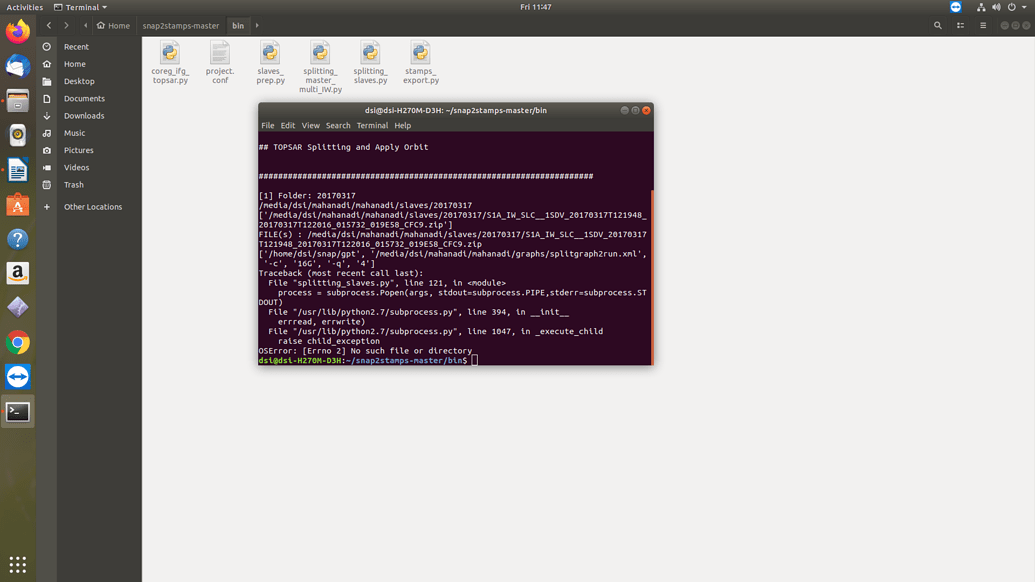Open Other Locations in sidebar
The width and height of the screenshot is (1035, 582).
coord(92,207)
